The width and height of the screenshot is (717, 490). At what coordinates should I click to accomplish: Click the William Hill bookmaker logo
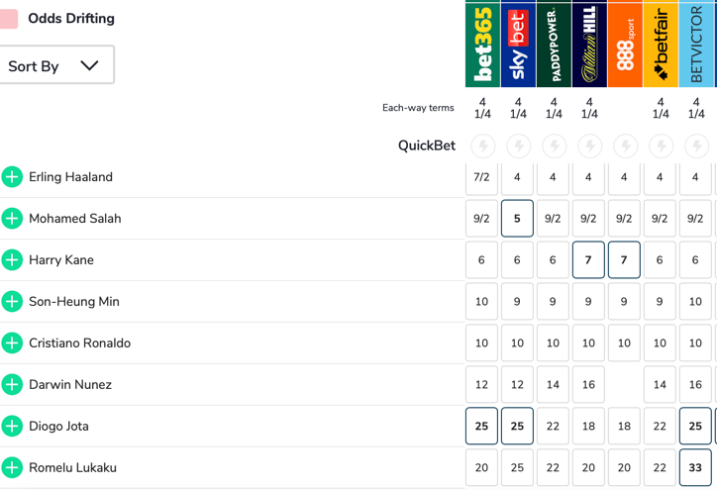point(589,44)
